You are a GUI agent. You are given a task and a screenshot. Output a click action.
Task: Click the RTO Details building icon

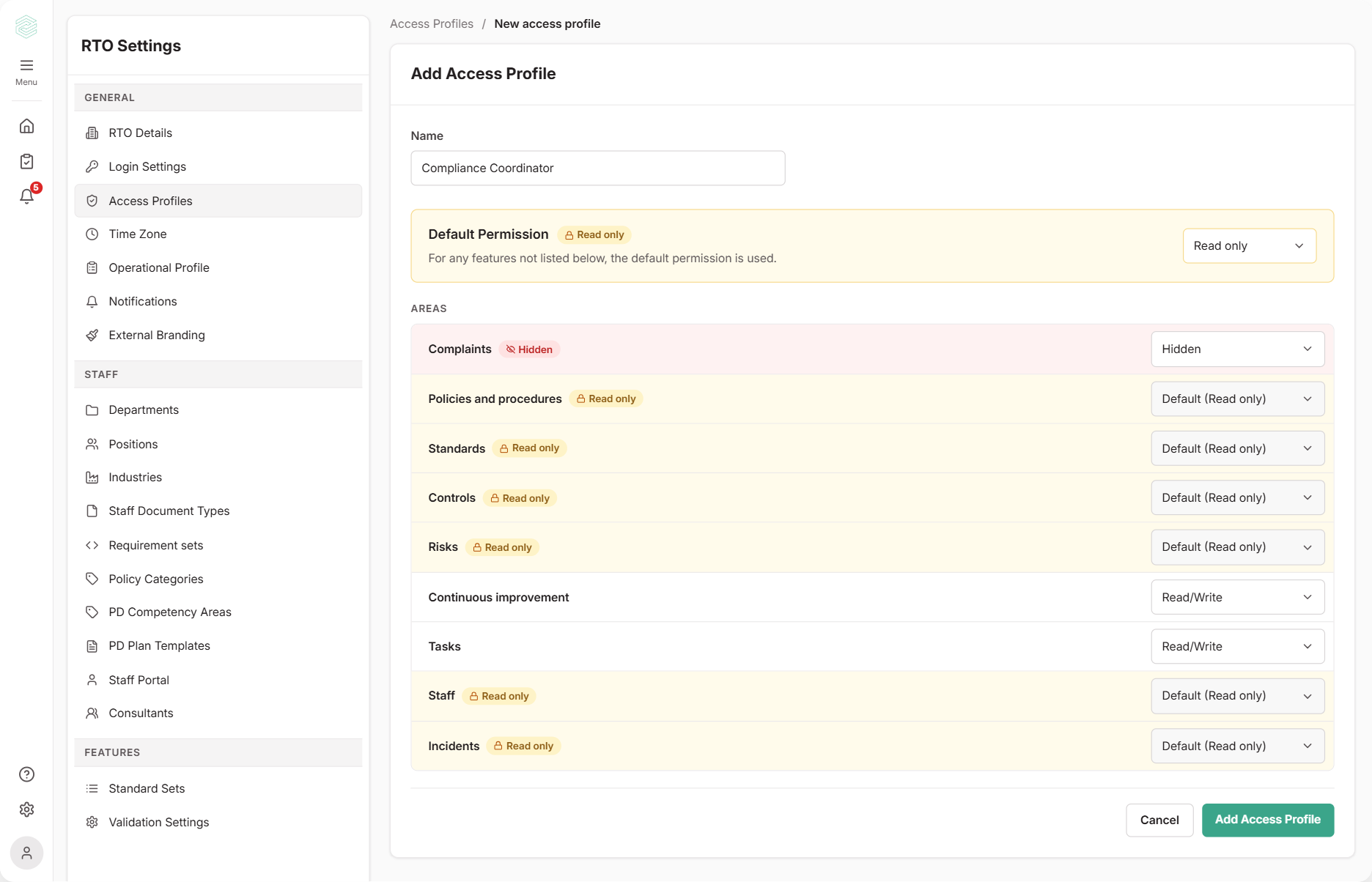(92, 133)
